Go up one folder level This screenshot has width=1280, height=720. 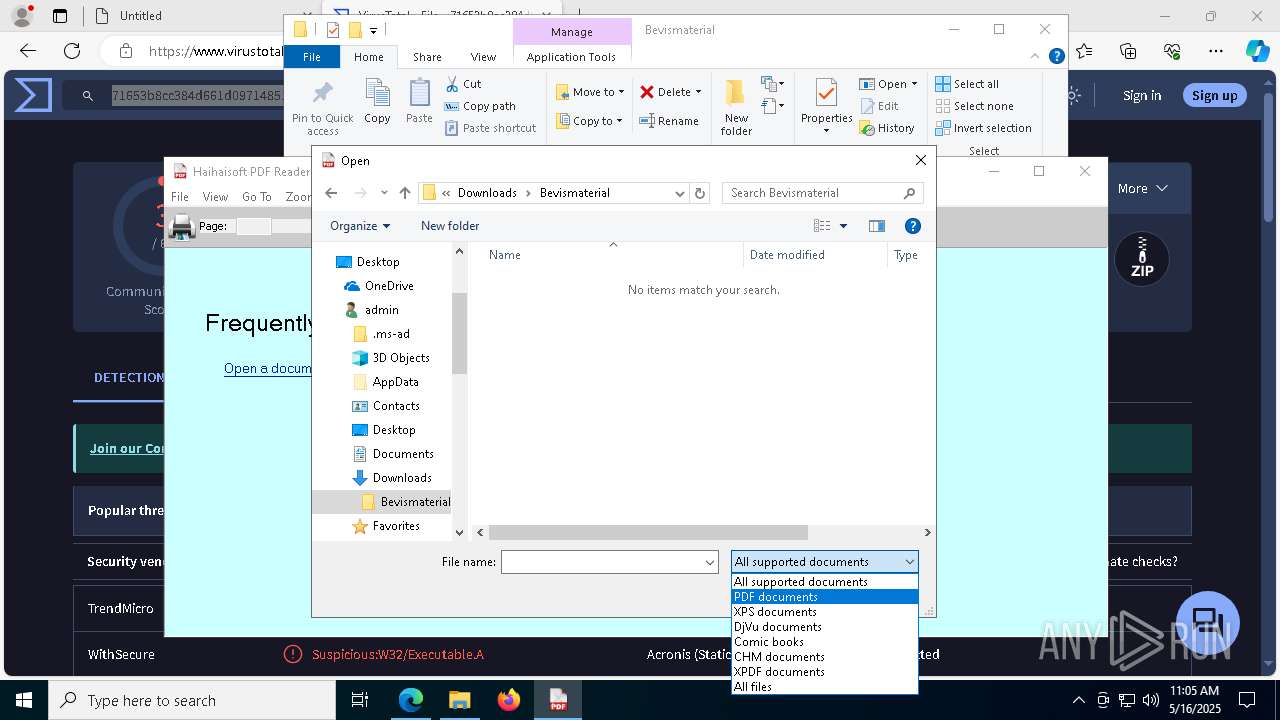(405, 193)
